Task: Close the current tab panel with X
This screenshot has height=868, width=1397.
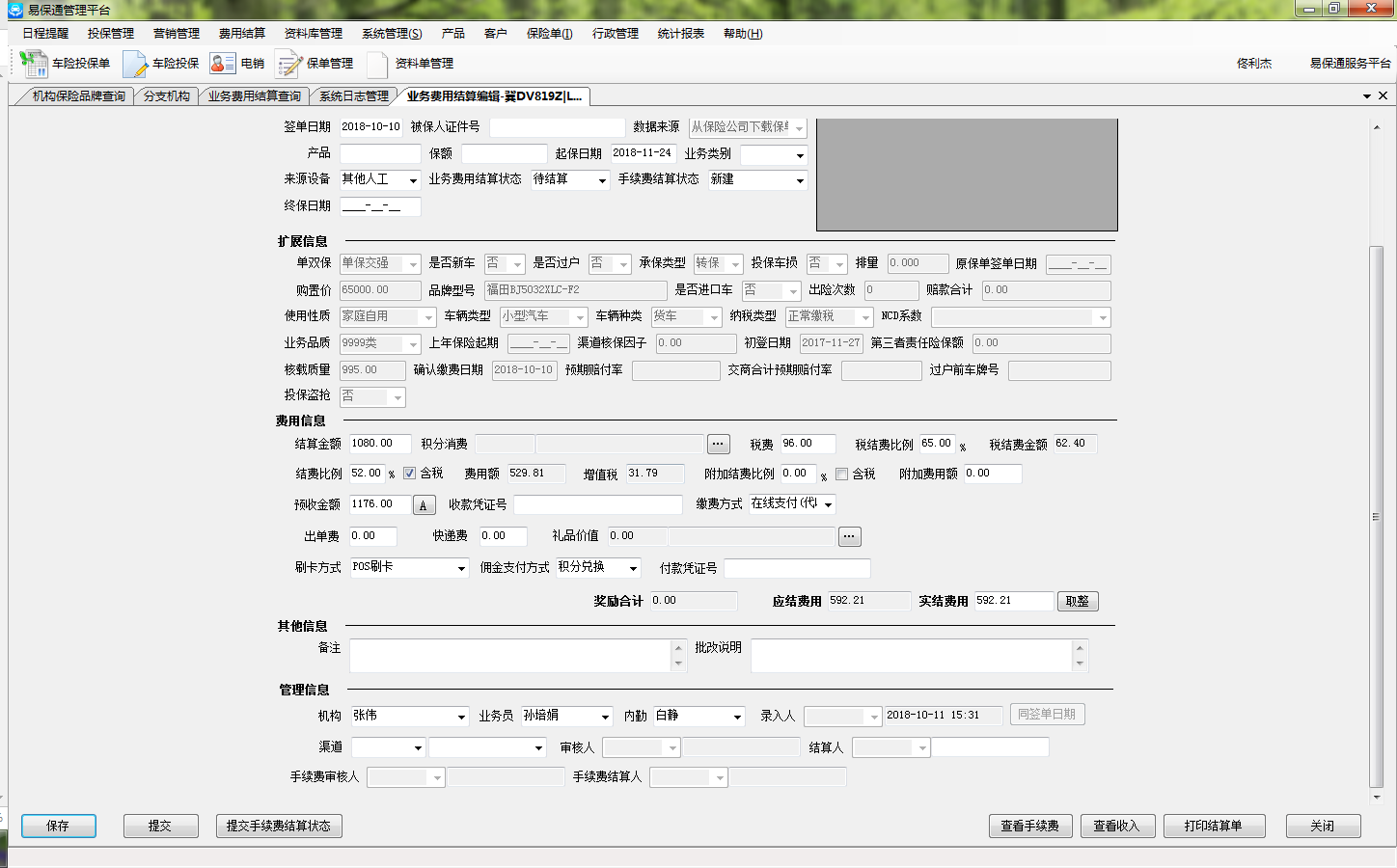Action: (1383, 95)
